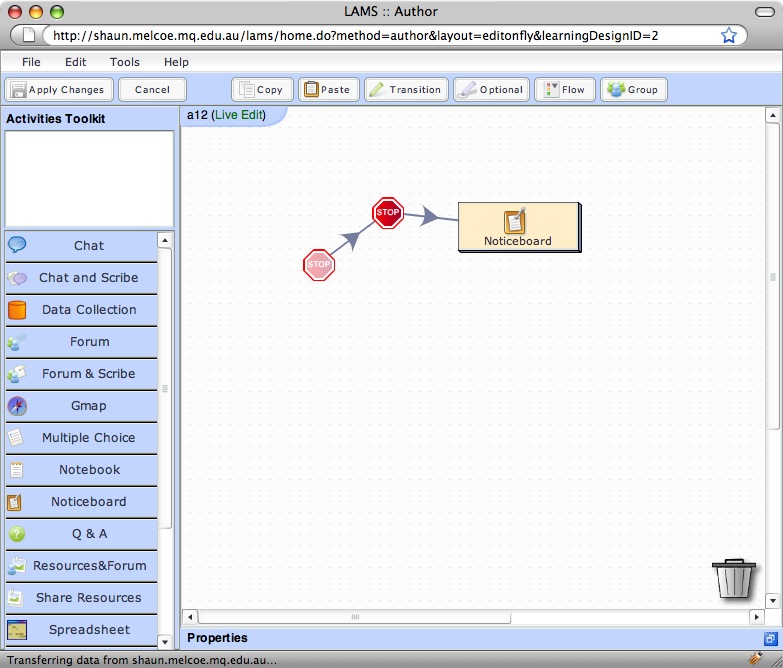This screenshot has width=783, height=668.
Task: Bookmark page with the star icon
Action: pyautogui.click(x=729, y=36)
